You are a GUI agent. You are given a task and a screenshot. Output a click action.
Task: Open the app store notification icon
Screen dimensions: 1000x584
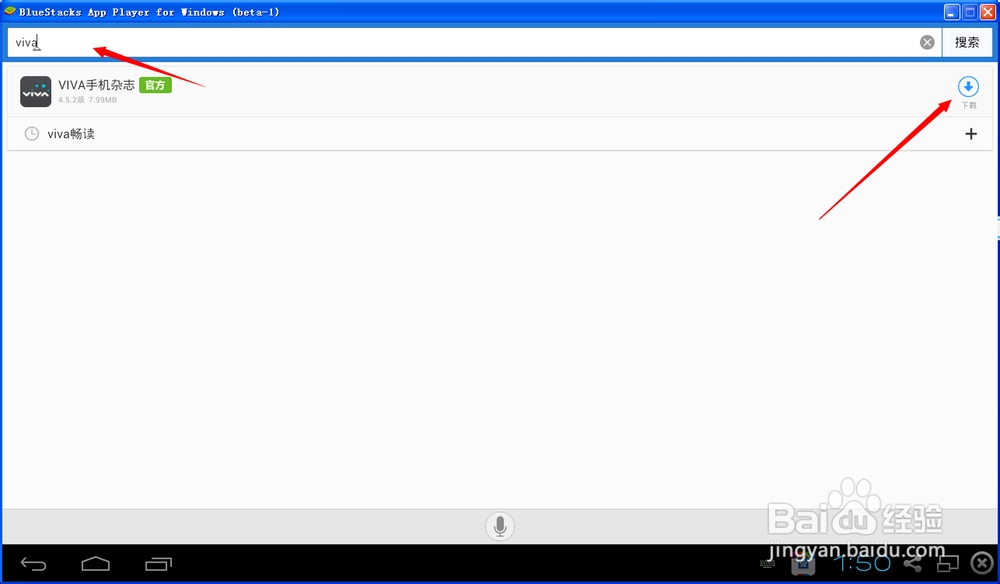(x=803, y=564)
